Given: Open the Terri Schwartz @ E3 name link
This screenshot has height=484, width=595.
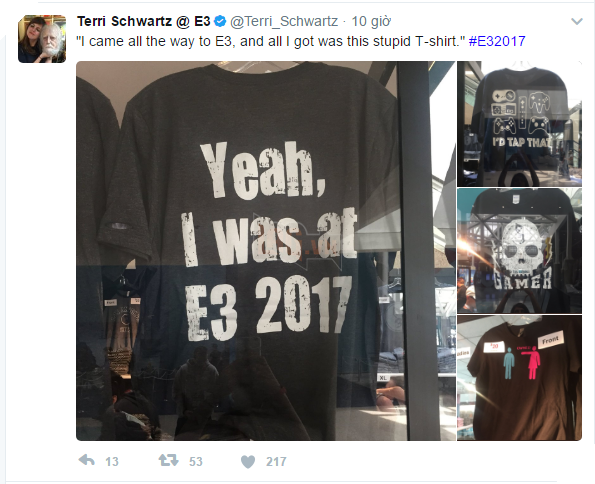Looking at the screenshot, I should pos(143,21).
